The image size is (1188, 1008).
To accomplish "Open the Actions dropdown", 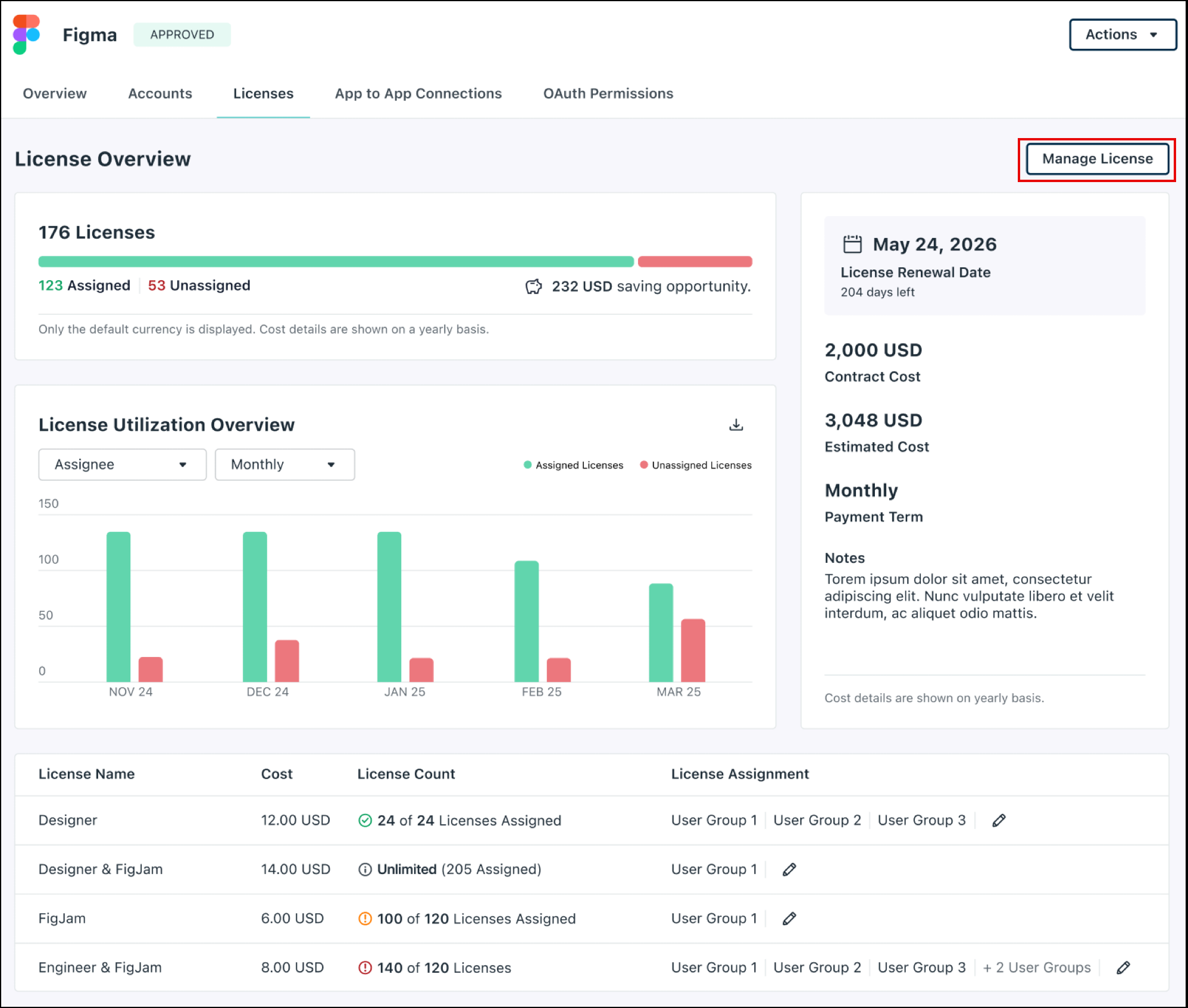I will pos(1121,34).
